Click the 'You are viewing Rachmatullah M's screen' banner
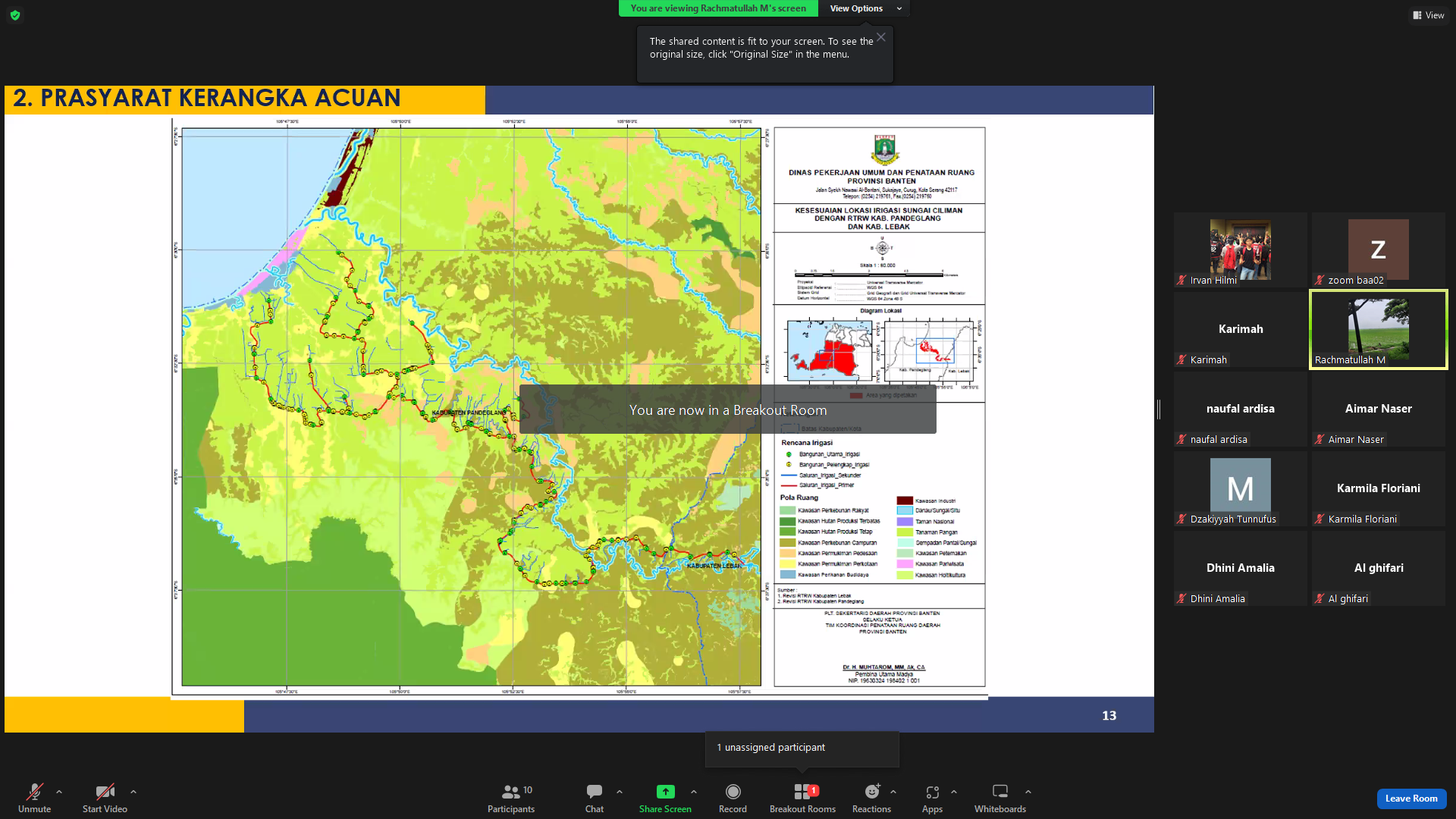Screen dimensions: 1456x819 pos(718,8)
